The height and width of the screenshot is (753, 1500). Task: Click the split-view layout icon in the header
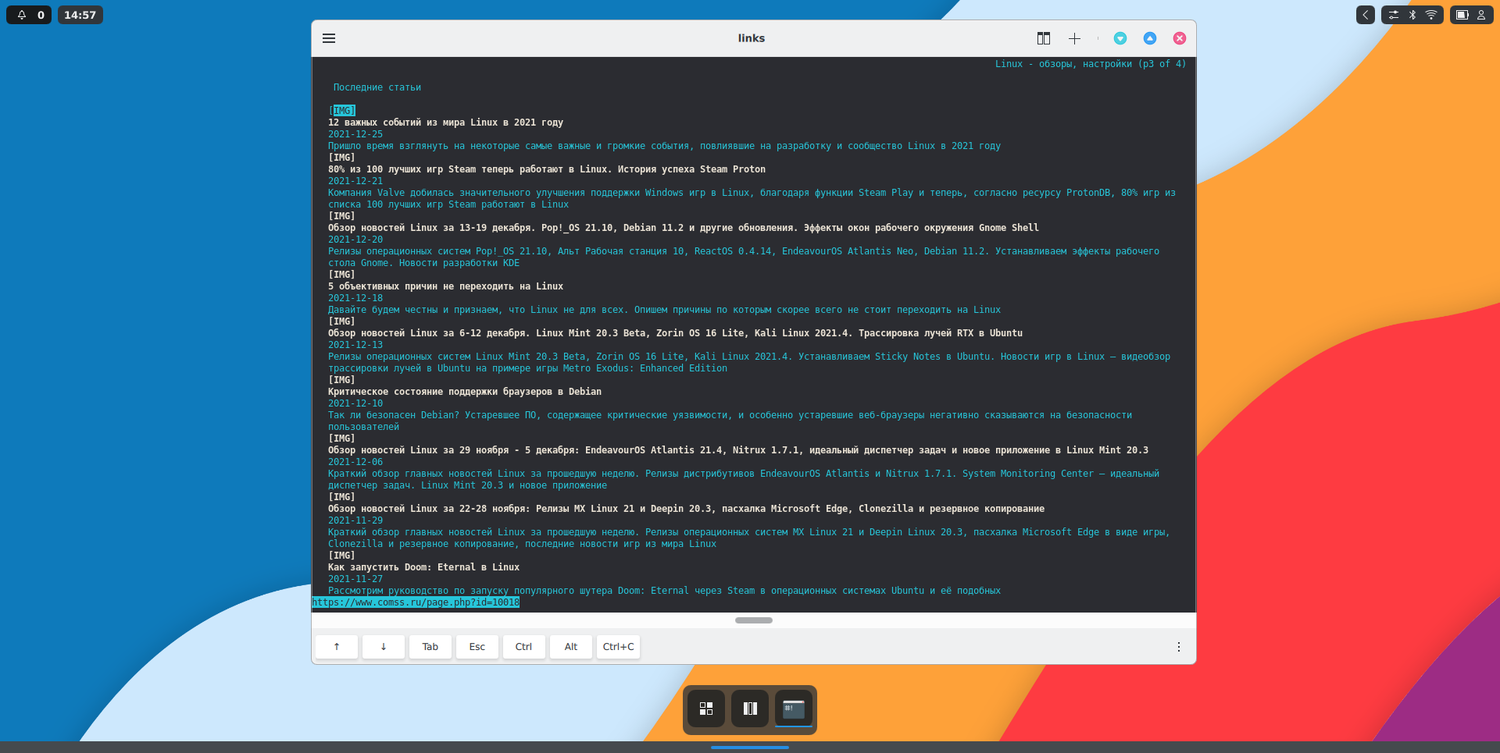tap(1044, 38)
